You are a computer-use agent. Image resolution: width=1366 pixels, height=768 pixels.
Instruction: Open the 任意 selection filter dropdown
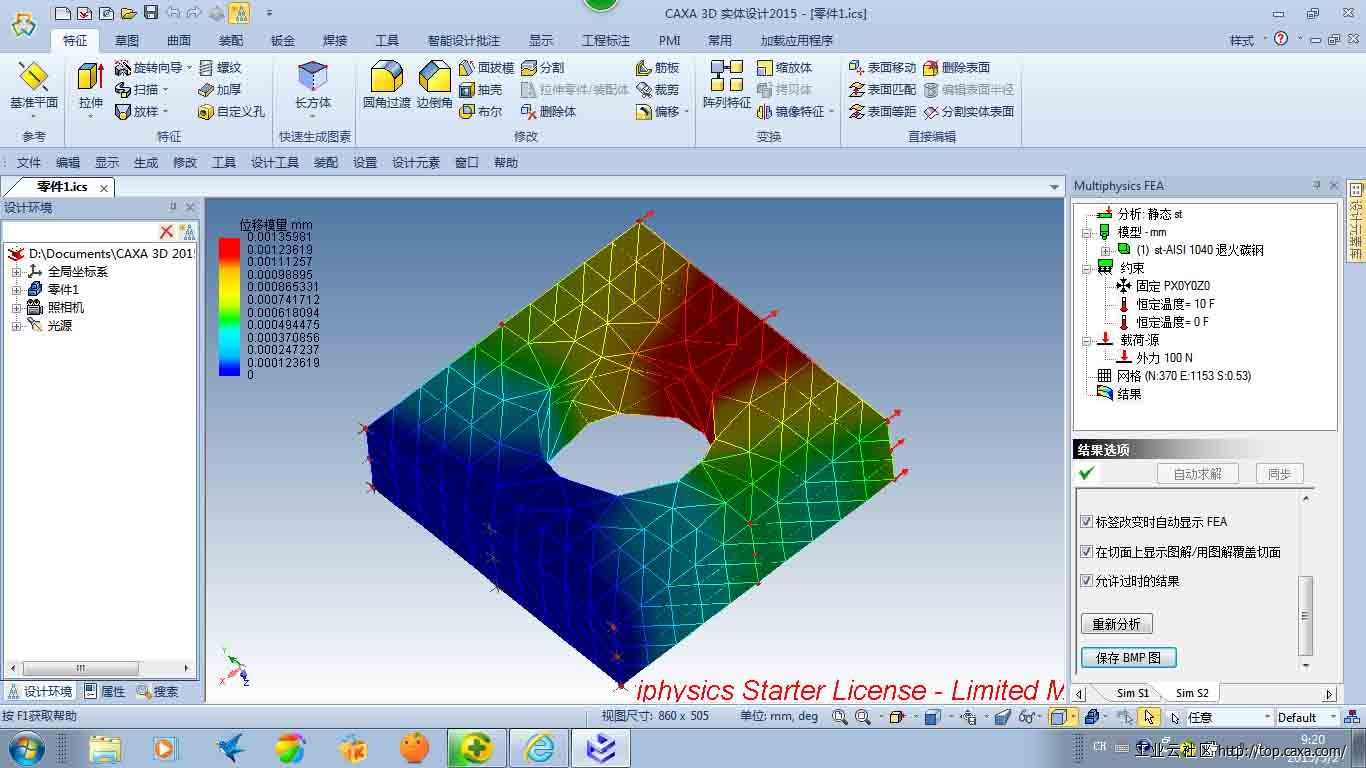[x=1268, y=717]
